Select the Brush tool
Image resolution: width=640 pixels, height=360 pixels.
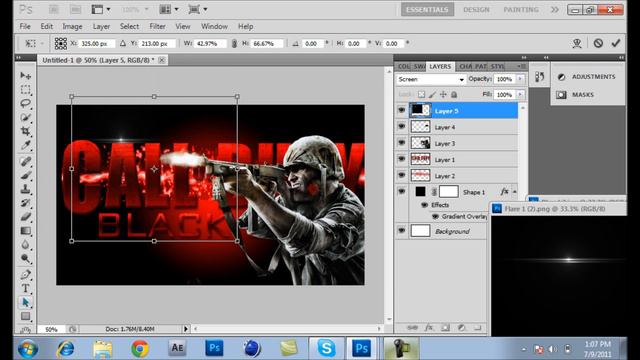pos(25,176)
